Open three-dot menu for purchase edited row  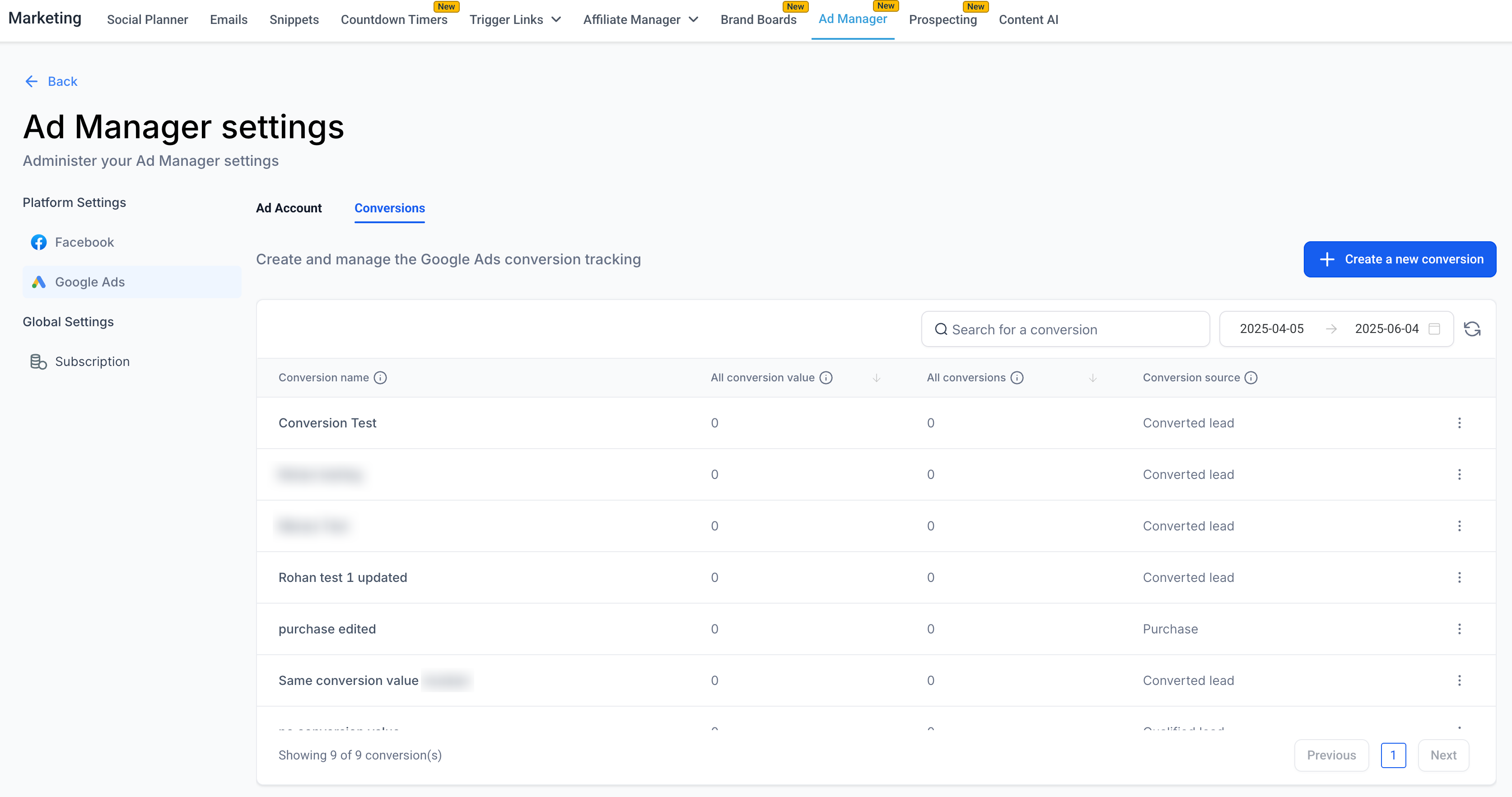1459,629
